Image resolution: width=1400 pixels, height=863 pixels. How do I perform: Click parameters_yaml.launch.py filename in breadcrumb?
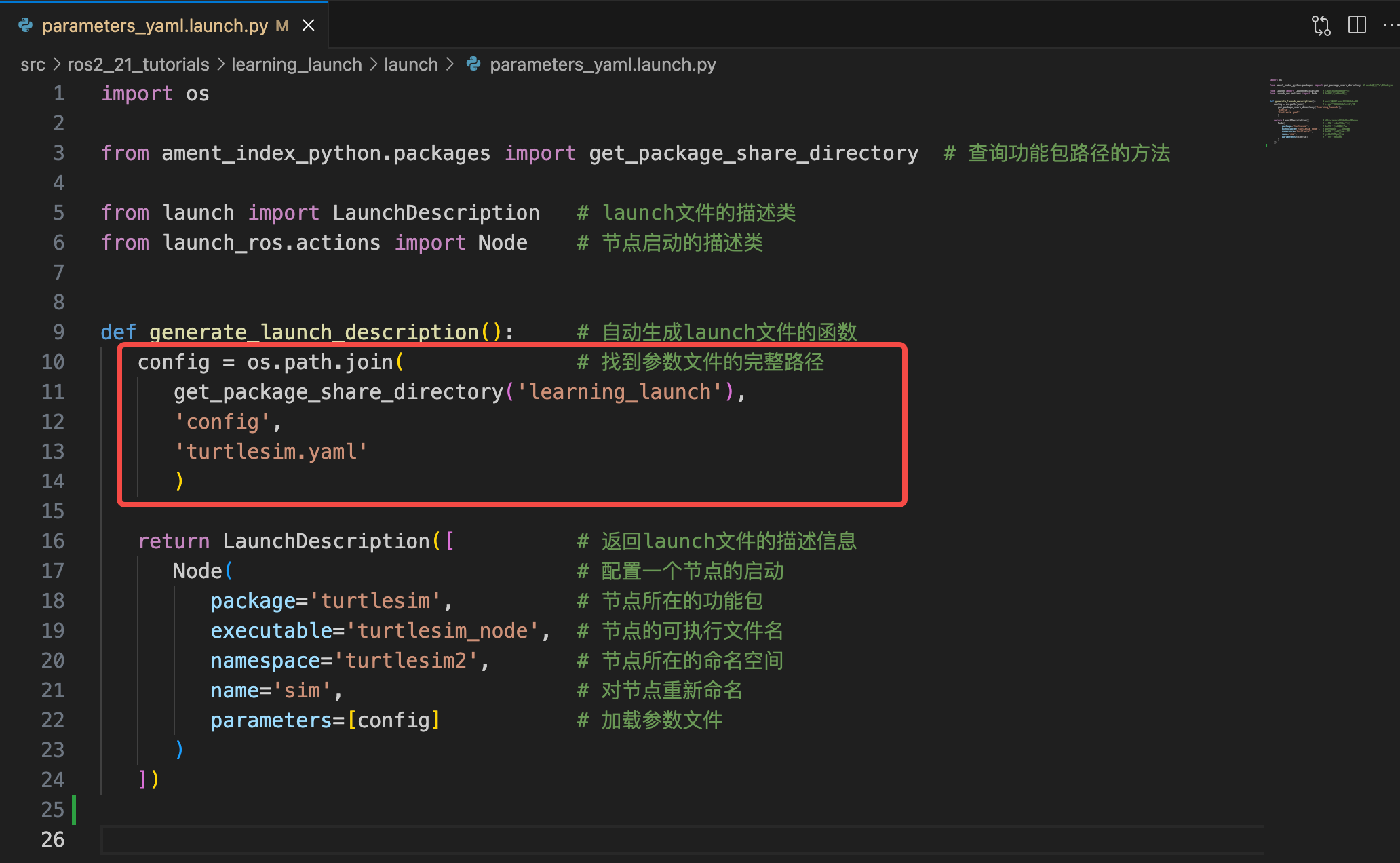[602, 64]
